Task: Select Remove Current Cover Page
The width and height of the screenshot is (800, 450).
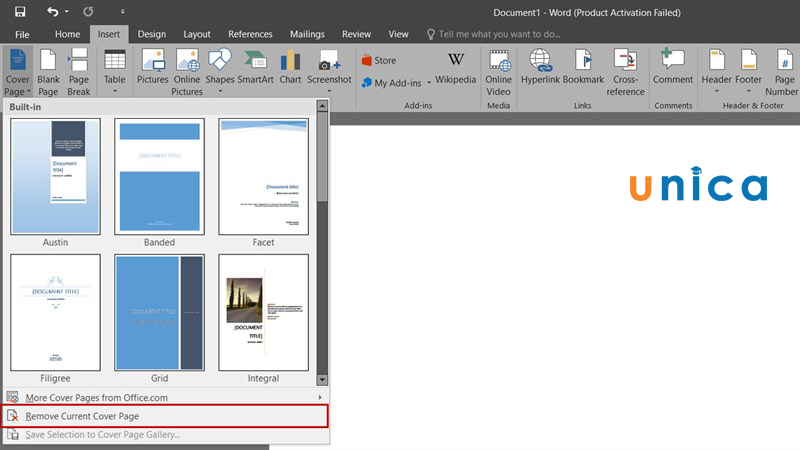Action: [x=165, y=416]
